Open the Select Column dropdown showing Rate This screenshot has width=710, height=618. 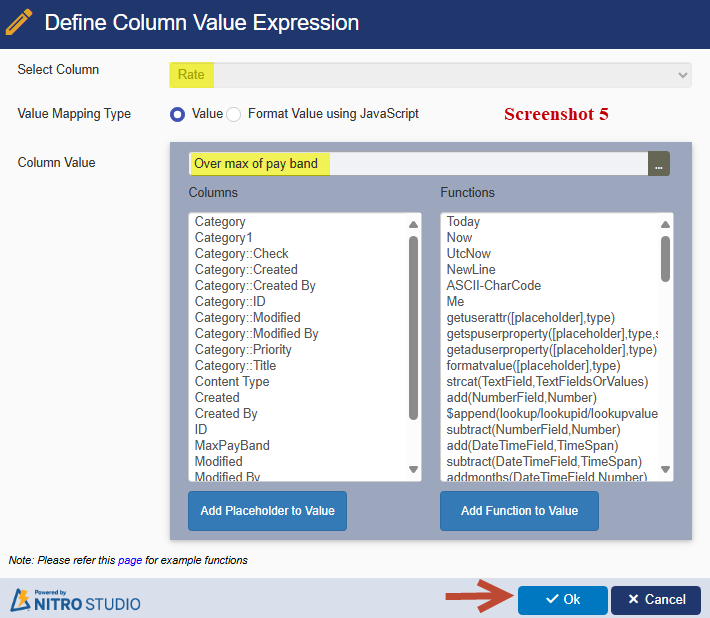click(x=430, y=75)
